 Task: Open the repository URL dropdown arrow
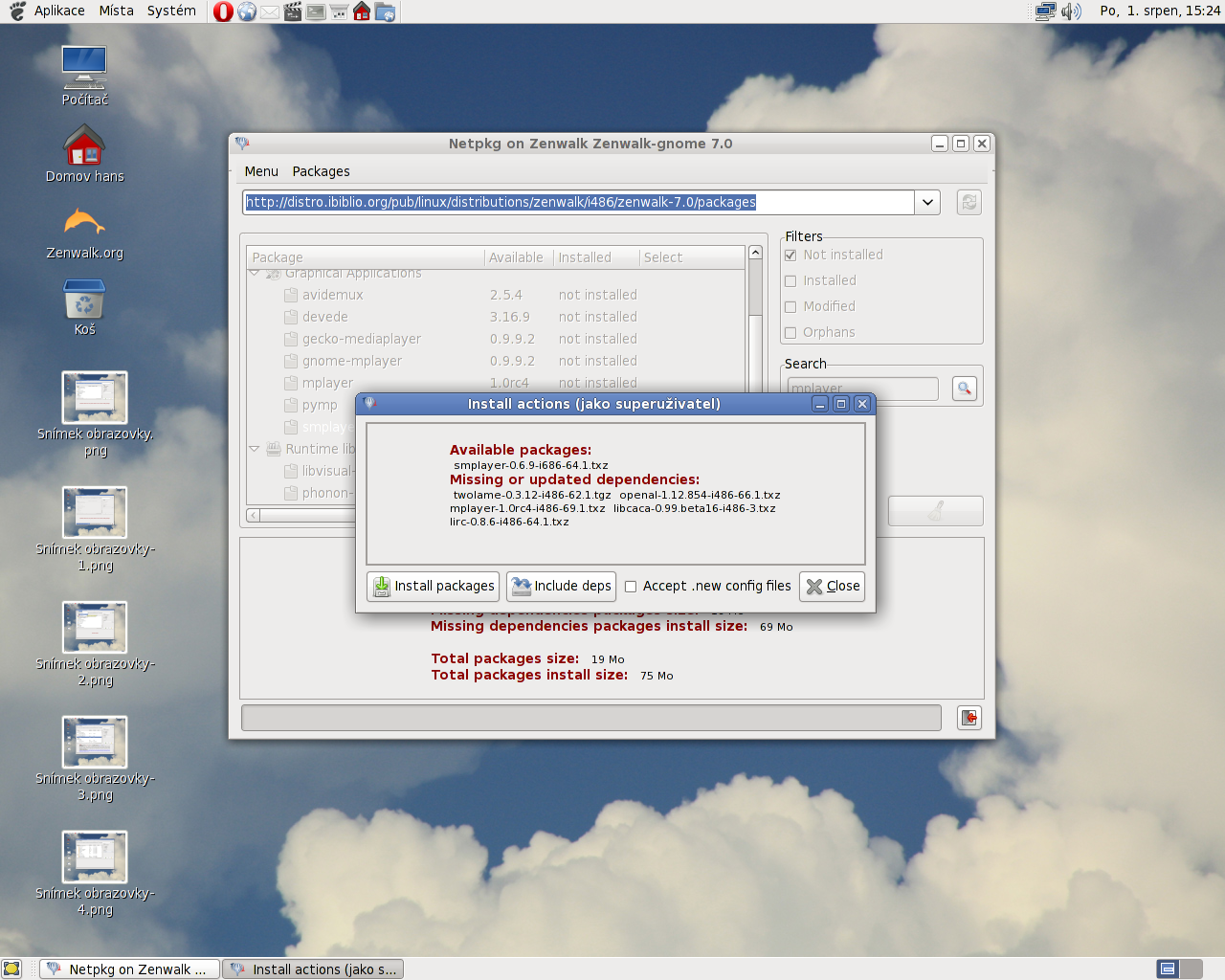point(927,202)
